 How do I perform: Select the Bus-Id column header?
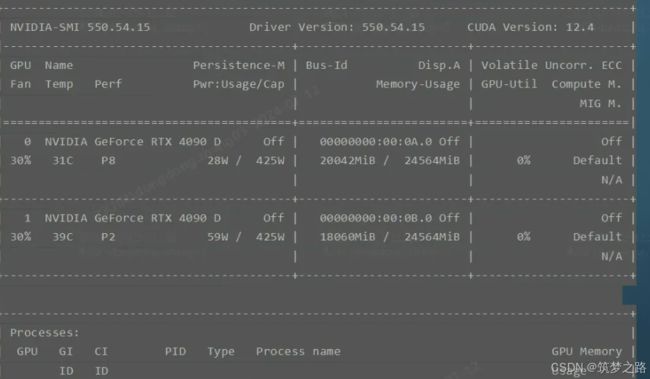(327, 66)
